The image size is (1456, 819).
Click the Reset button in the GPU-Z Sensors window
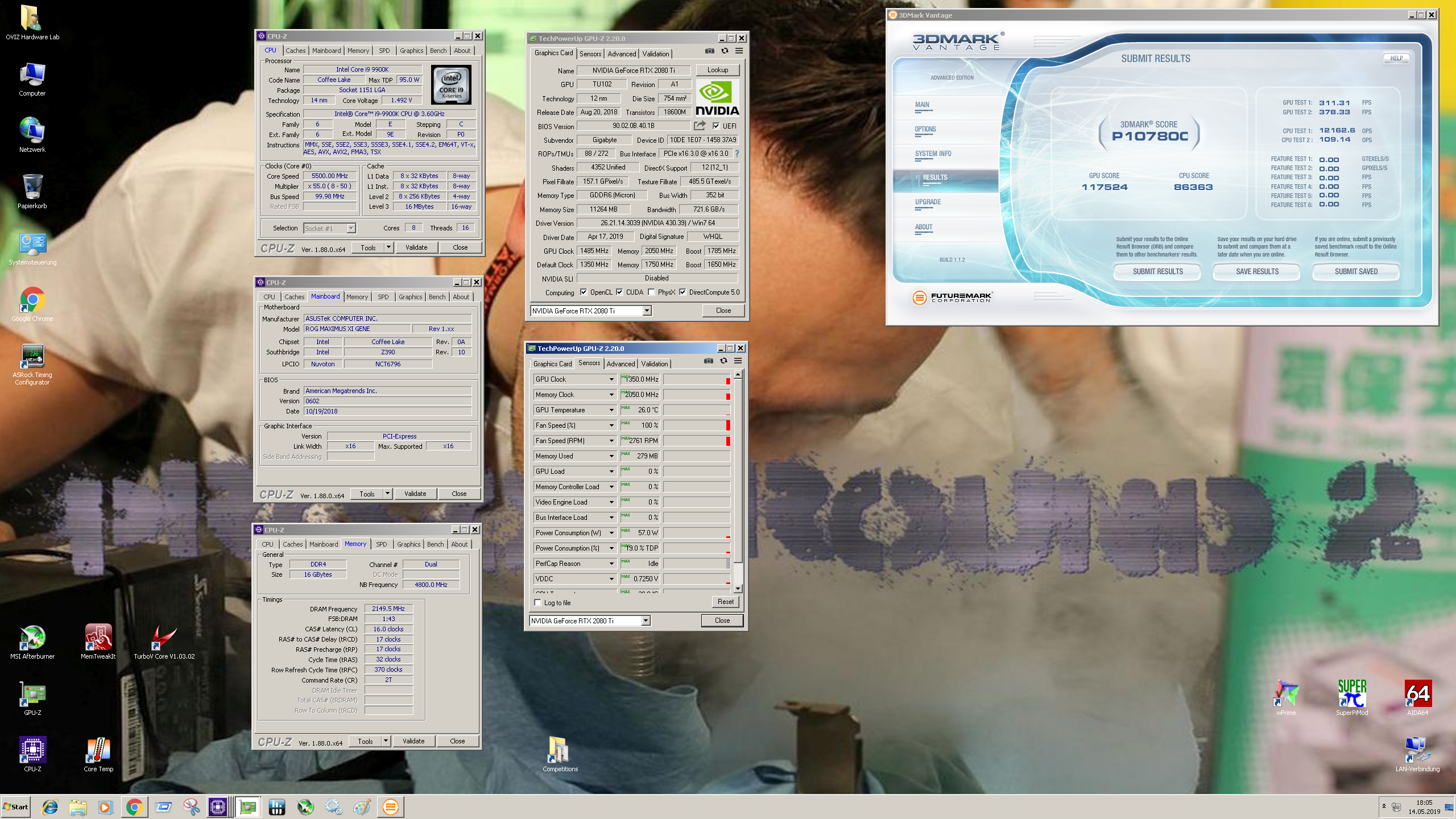(x=725, y=601)
